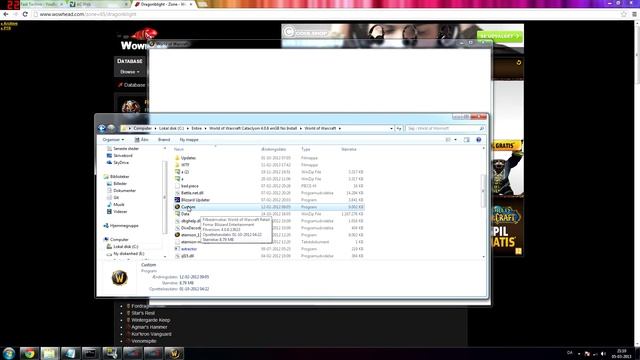Open Dokumenter library
The width and height of the screenshot is (640, 360).
pyautogui.click(x=124, y=191)
